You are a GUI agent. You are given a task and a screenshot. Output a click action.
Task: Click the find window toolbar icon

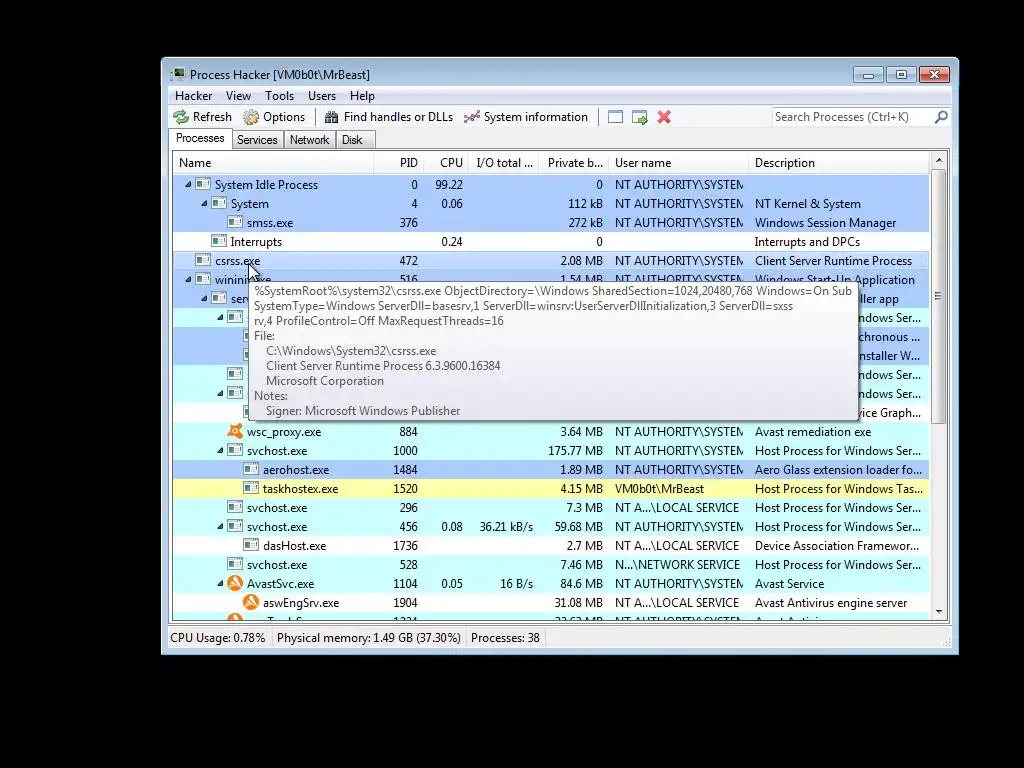click(x=615, y=117)
